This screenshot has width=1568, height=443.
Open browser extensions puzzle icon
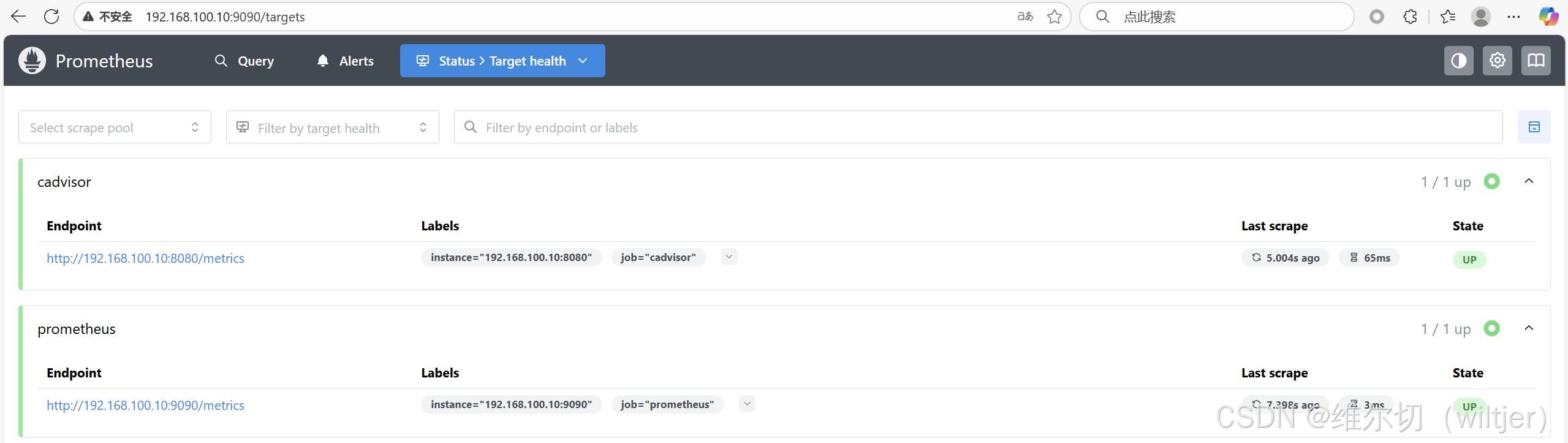pyautogui.click(x=1410, y=17)
